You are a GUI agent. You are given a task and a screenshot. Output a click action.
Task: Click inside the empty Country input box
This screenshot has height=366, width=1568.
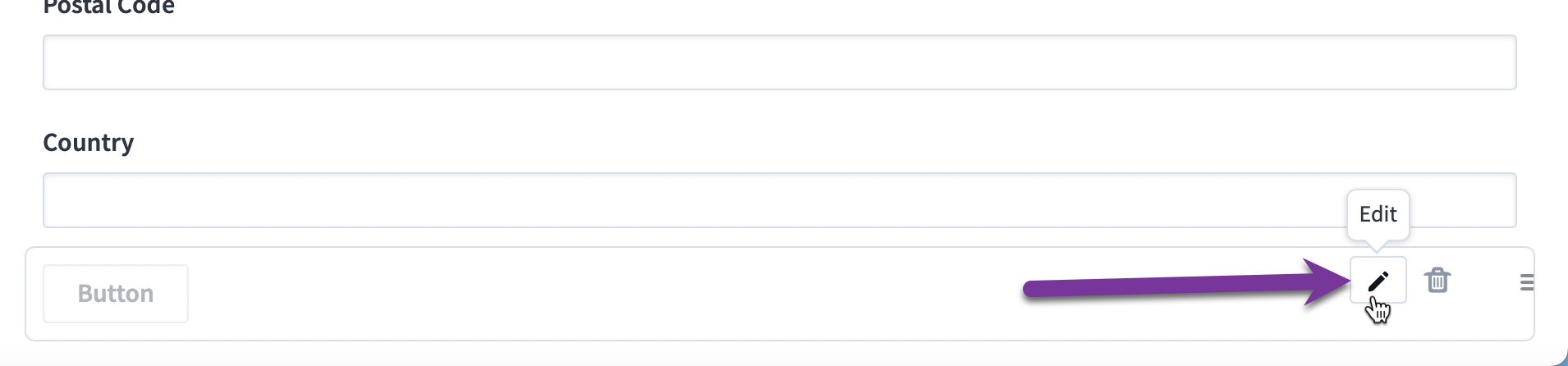click(779, 200)
